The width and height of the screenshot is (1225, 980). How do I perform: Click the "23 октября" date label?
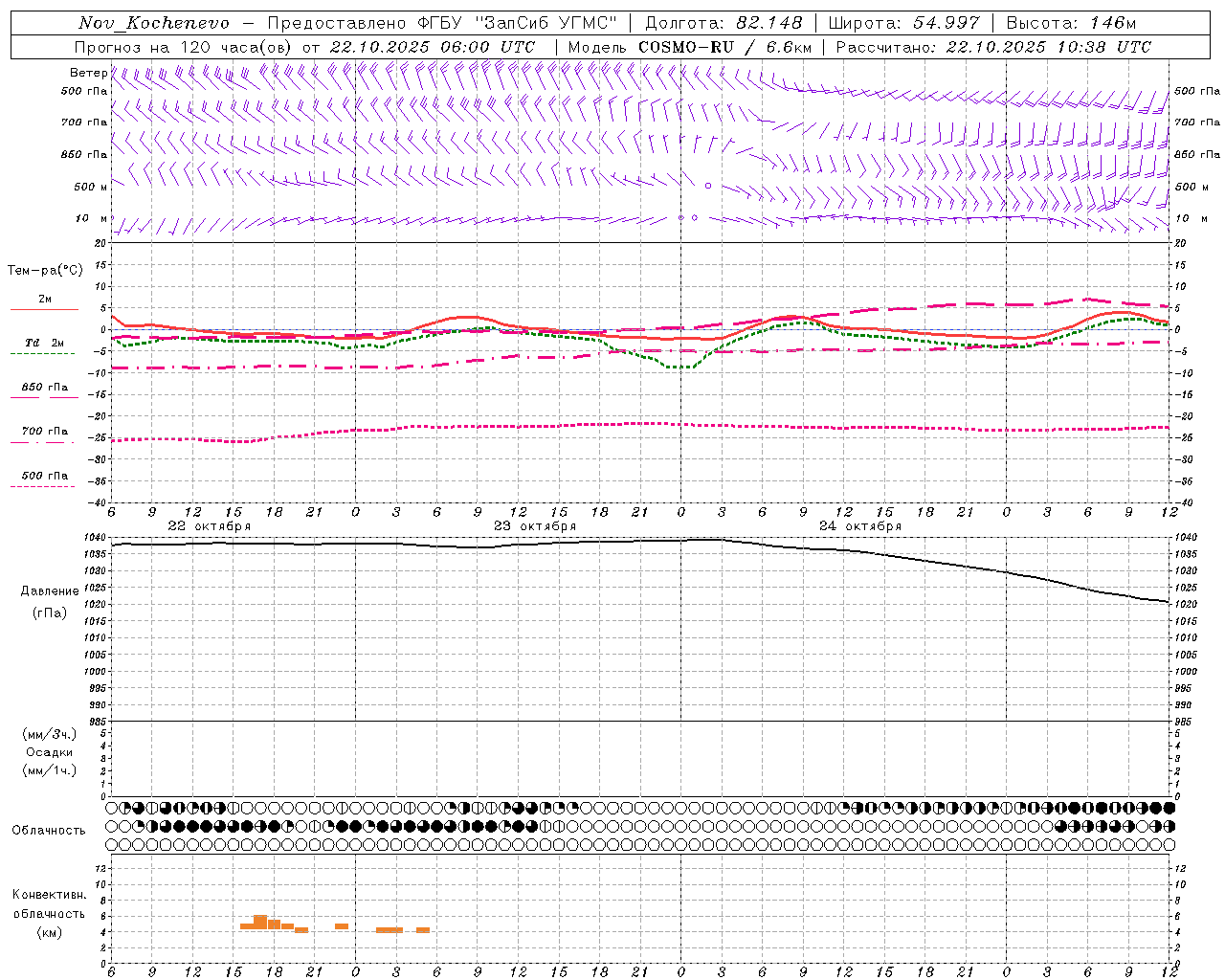point(535,526)
